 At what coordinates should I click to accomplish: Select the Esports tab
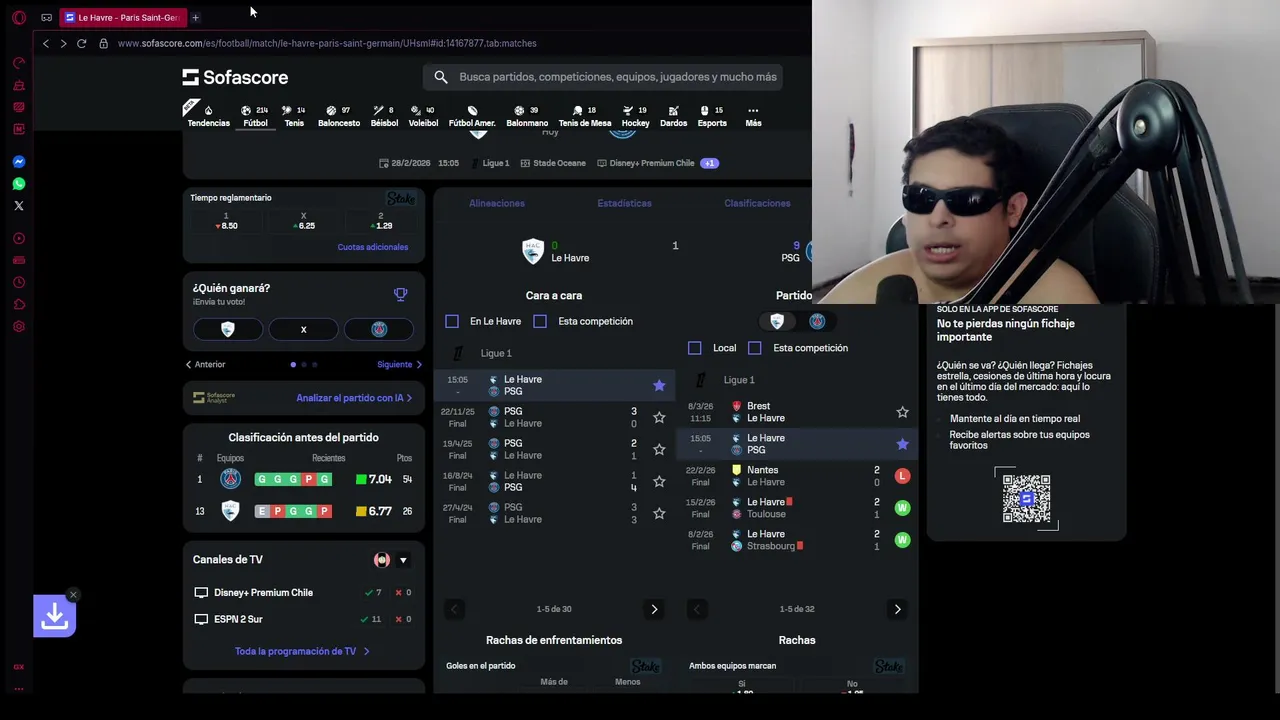point(712,116)
